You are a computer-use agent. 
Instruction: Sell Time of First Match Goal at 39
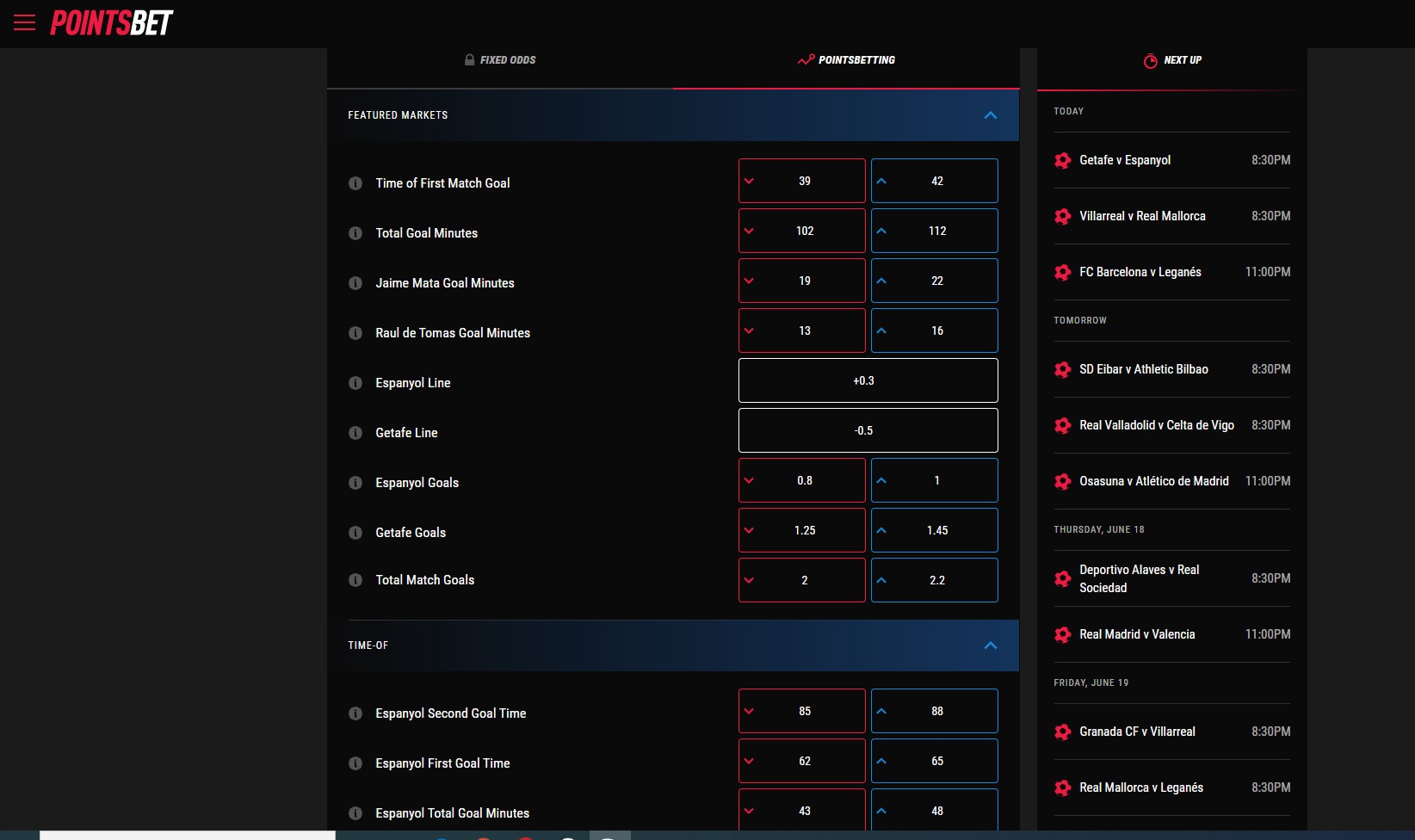point(802,181)
